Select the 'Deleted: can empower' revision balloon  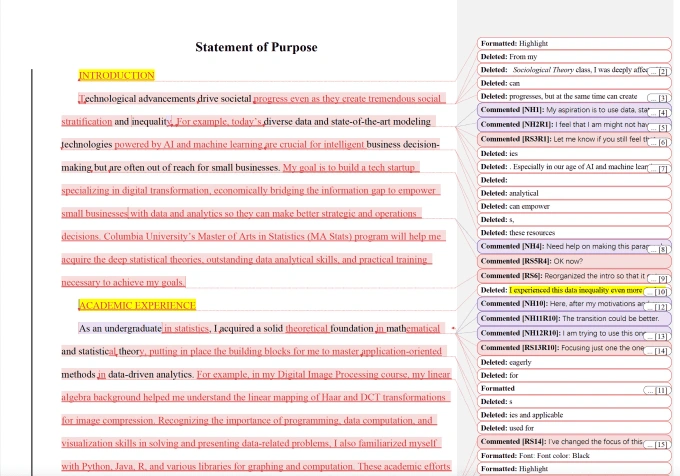(574, 206)
